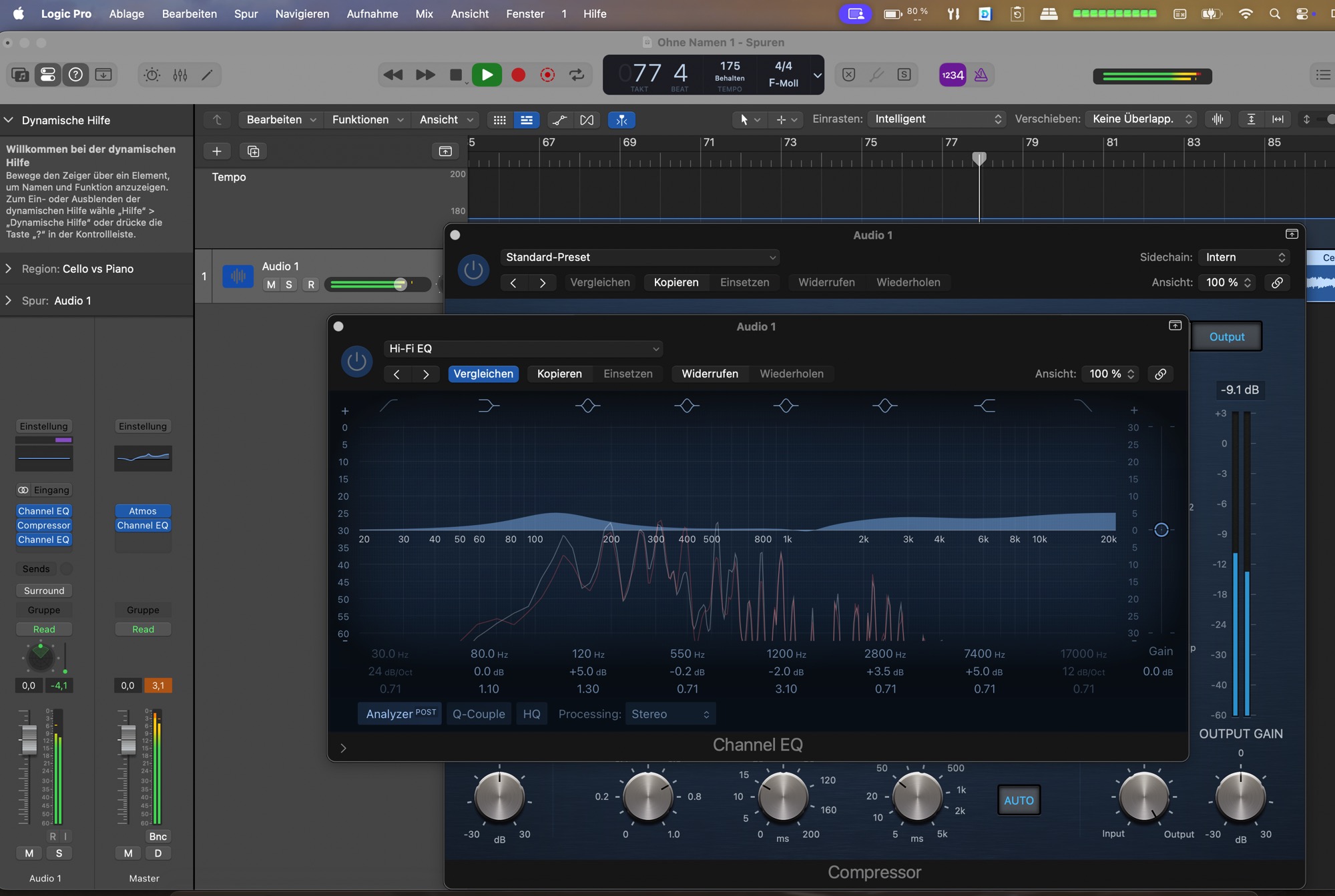This screenshot has height=896, width=1335.
Task: Click the AUTO button on Compressor
Action: pyautogui.click(x=1019, y=800)
